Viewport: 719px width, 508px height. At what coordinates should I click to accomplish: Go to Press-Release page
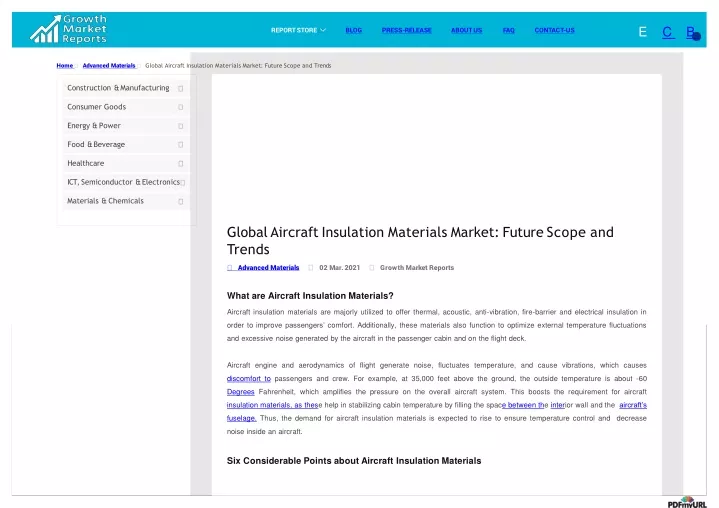[407, 30]
